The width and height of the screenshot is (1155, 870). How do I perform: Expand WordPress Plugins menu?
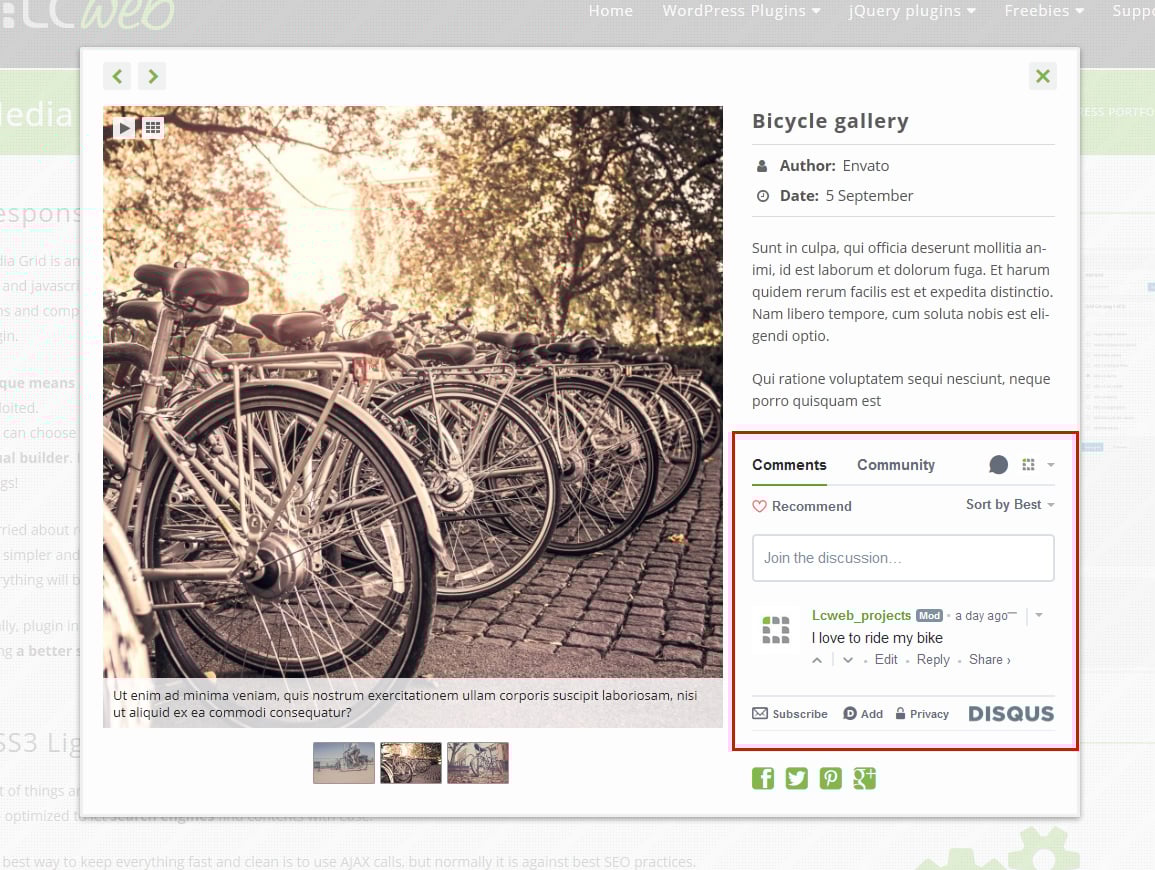tap(741, 11)
